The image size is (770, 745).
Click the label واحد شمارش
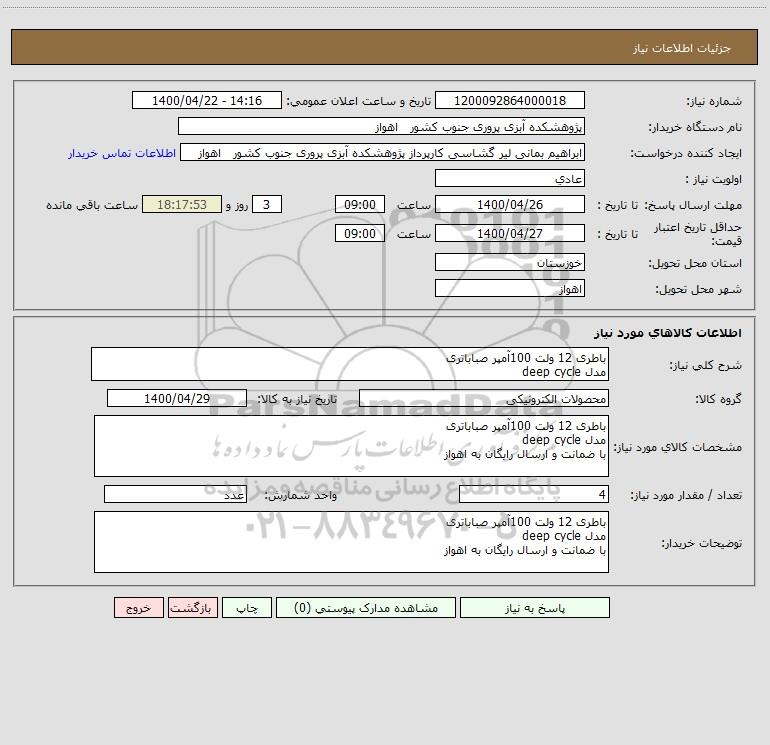[x=301, y=495]
